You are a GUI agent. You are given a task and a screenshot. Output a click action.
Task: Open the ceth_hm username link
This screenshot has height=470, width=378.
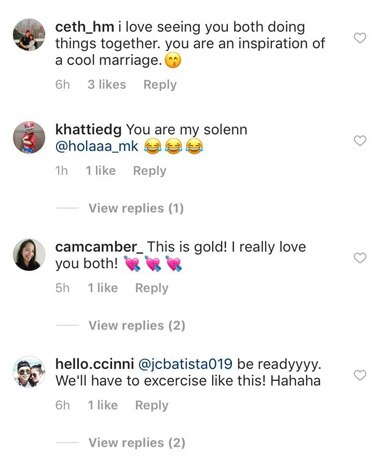[84, 27]
